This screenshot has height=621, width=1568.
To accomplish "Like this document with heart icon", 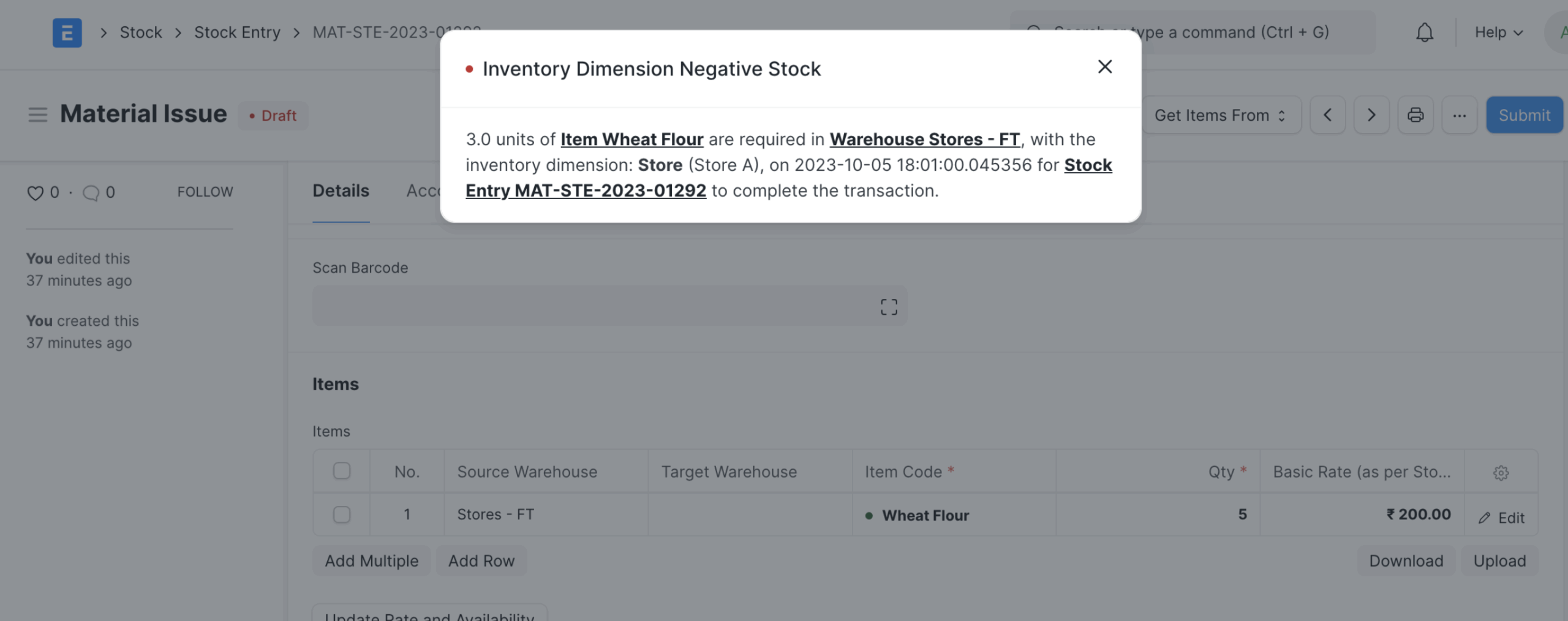I will [x=35, y=193].
